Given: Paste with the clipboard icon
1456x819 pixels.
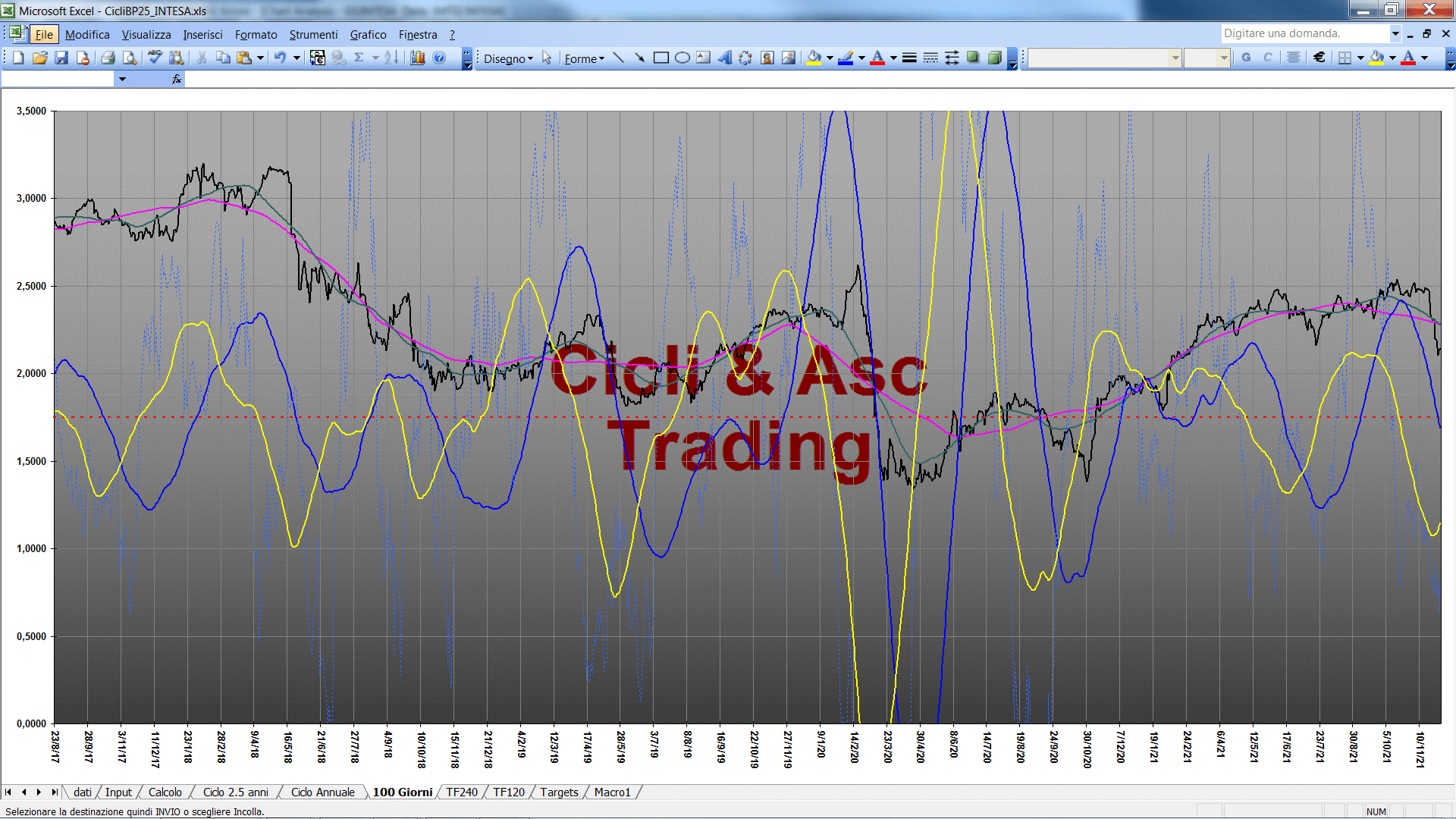Looking at the screenshot, I should pyautogui.click(x=244, y=58).
